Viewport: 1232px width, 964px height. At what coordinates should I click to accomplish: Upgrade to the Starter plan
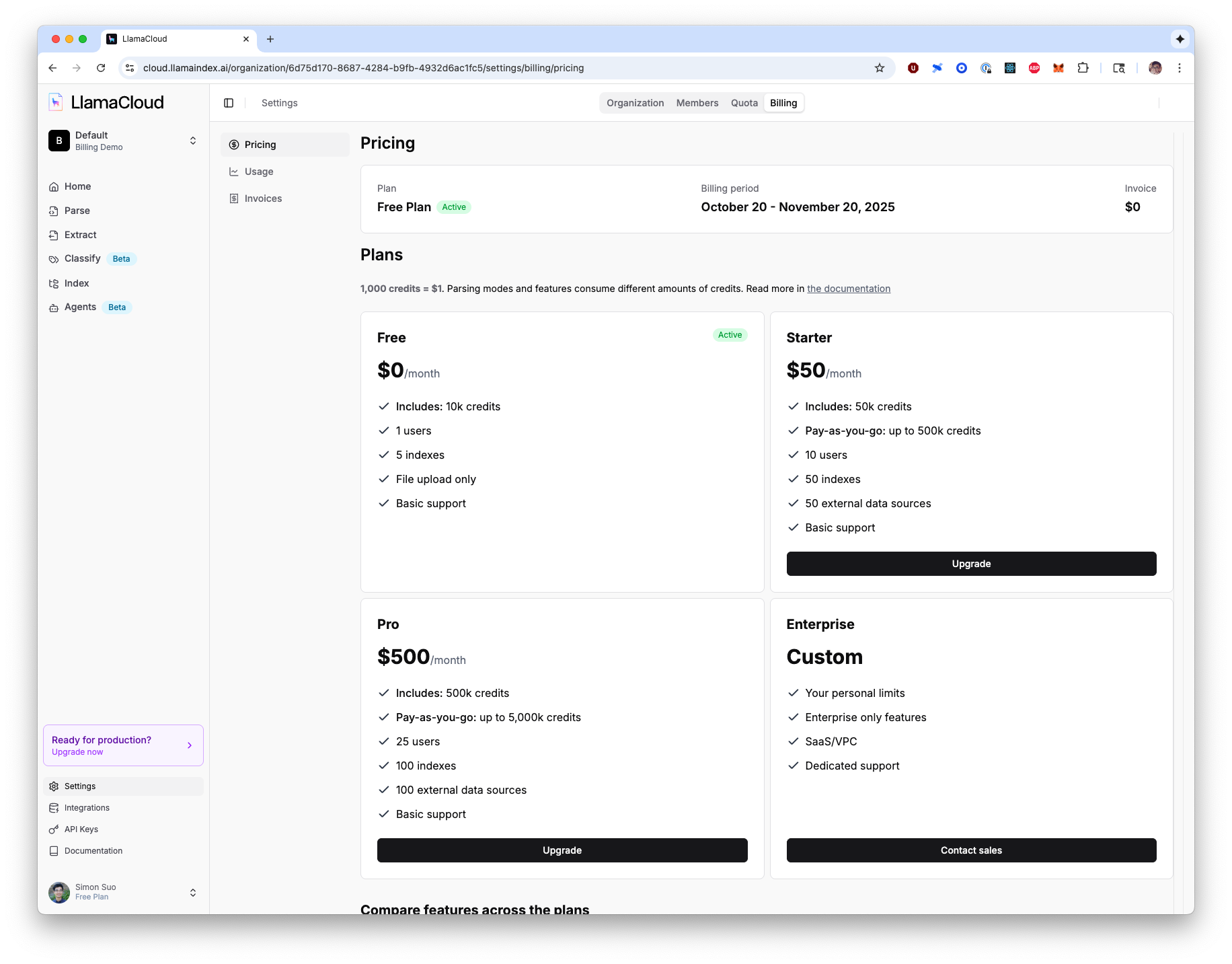(x=970, y=564)
